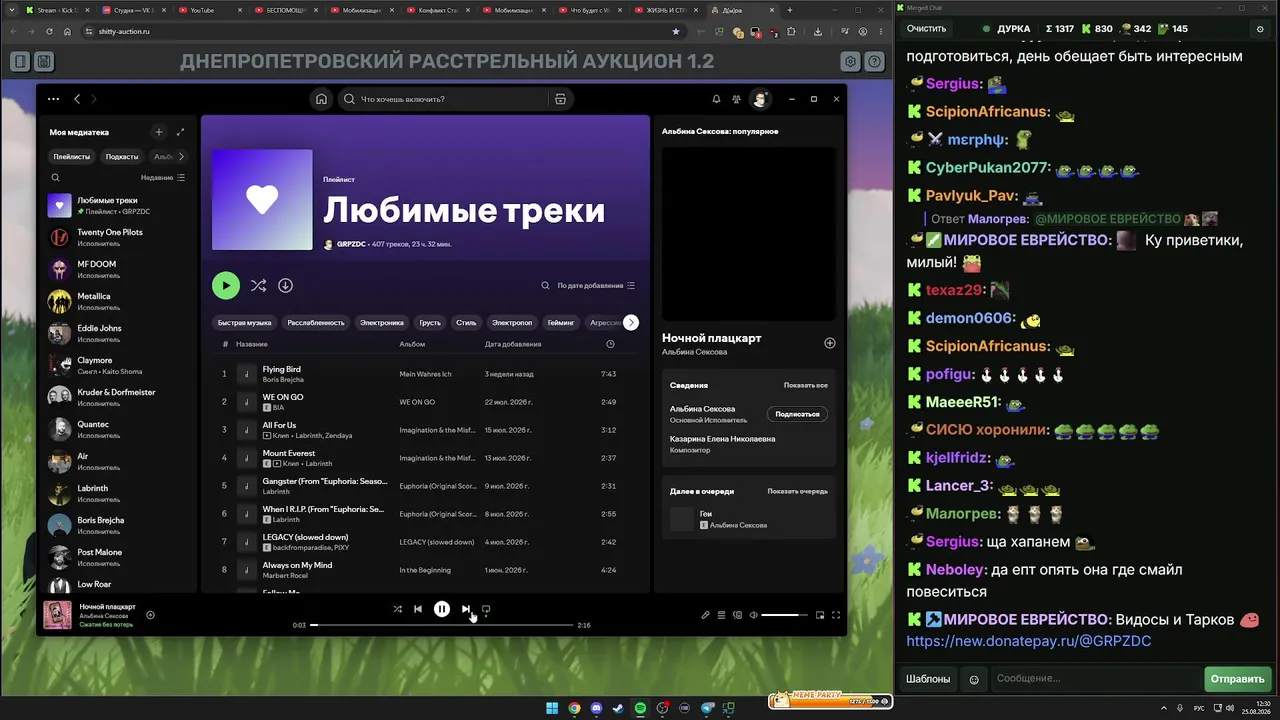This screenshot has width=1280, height=720.
Task: Filter library by Подкасты
Action: coord(122,156)
